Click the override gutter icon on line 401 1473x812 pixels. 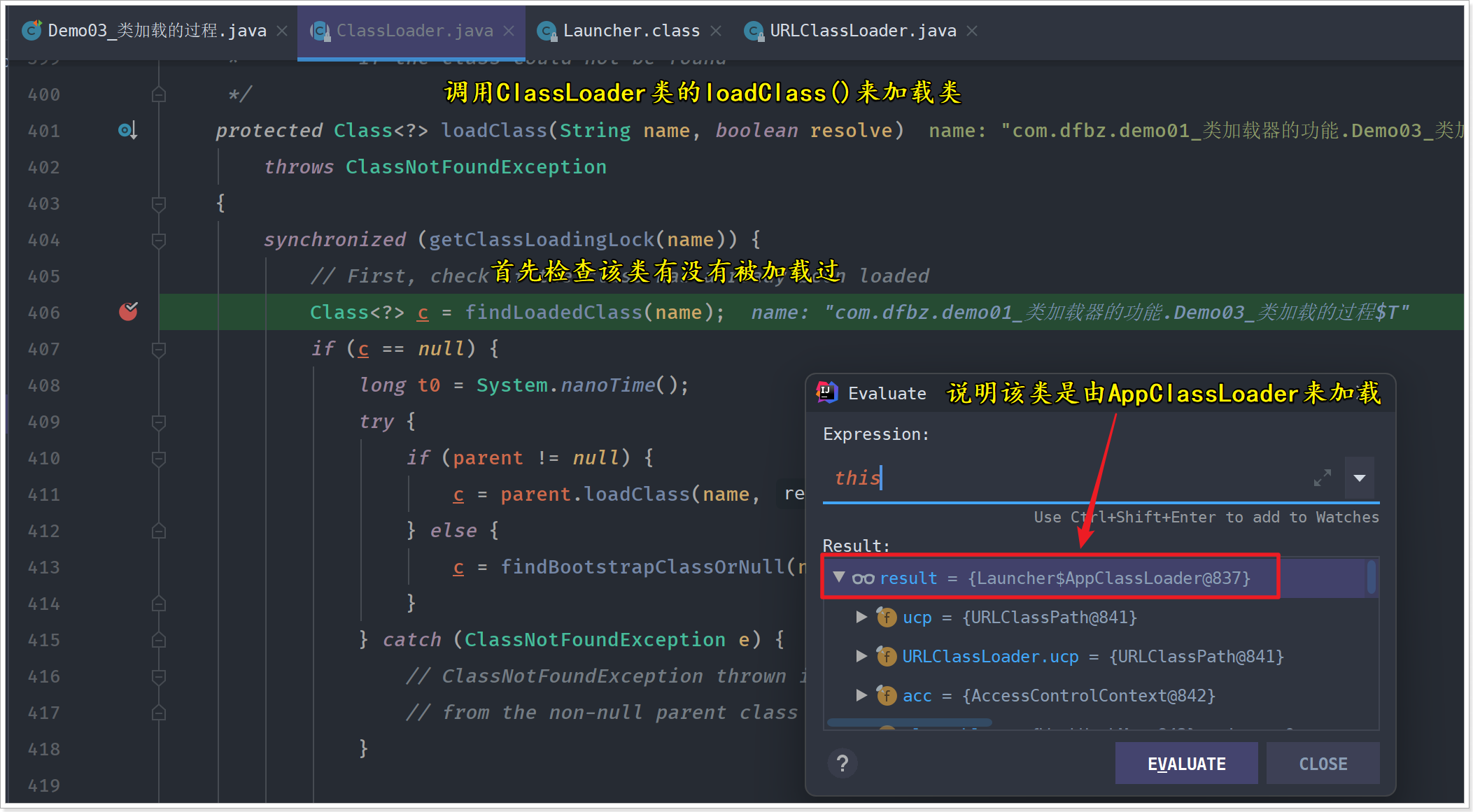point(127,130)
